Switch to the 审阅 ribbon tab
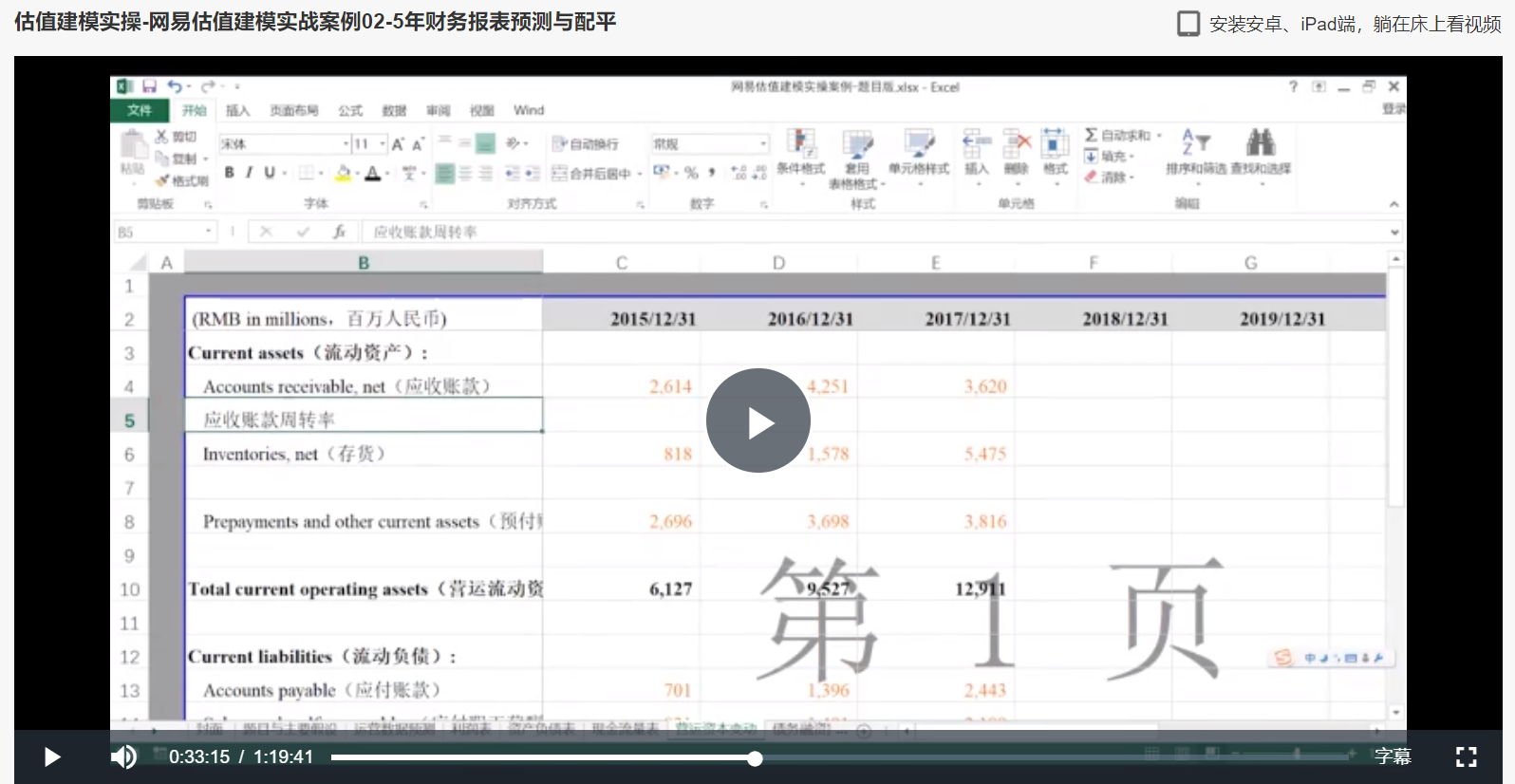The image size is (1515, 784). pos(438,110)
